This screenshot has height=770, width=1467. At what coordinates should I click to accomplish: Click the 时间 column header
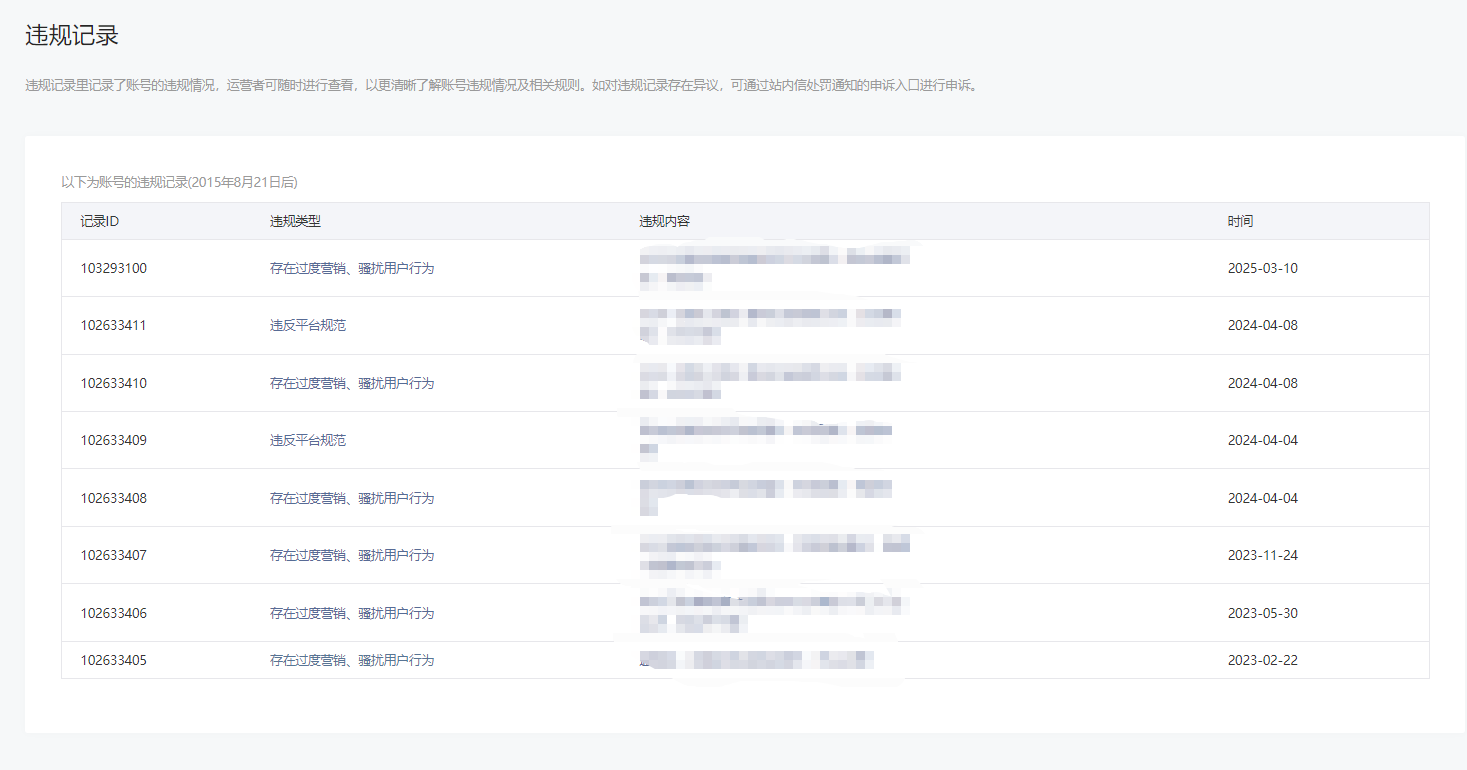coord(1240,221)
